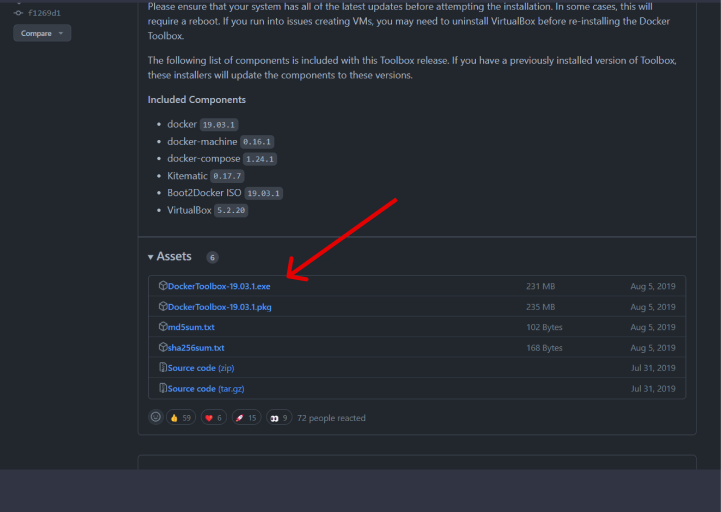Collapse the Assets section triangle
Image resolution: width=721 pixels, height=512 pixels.
click(x=150, y=257)
